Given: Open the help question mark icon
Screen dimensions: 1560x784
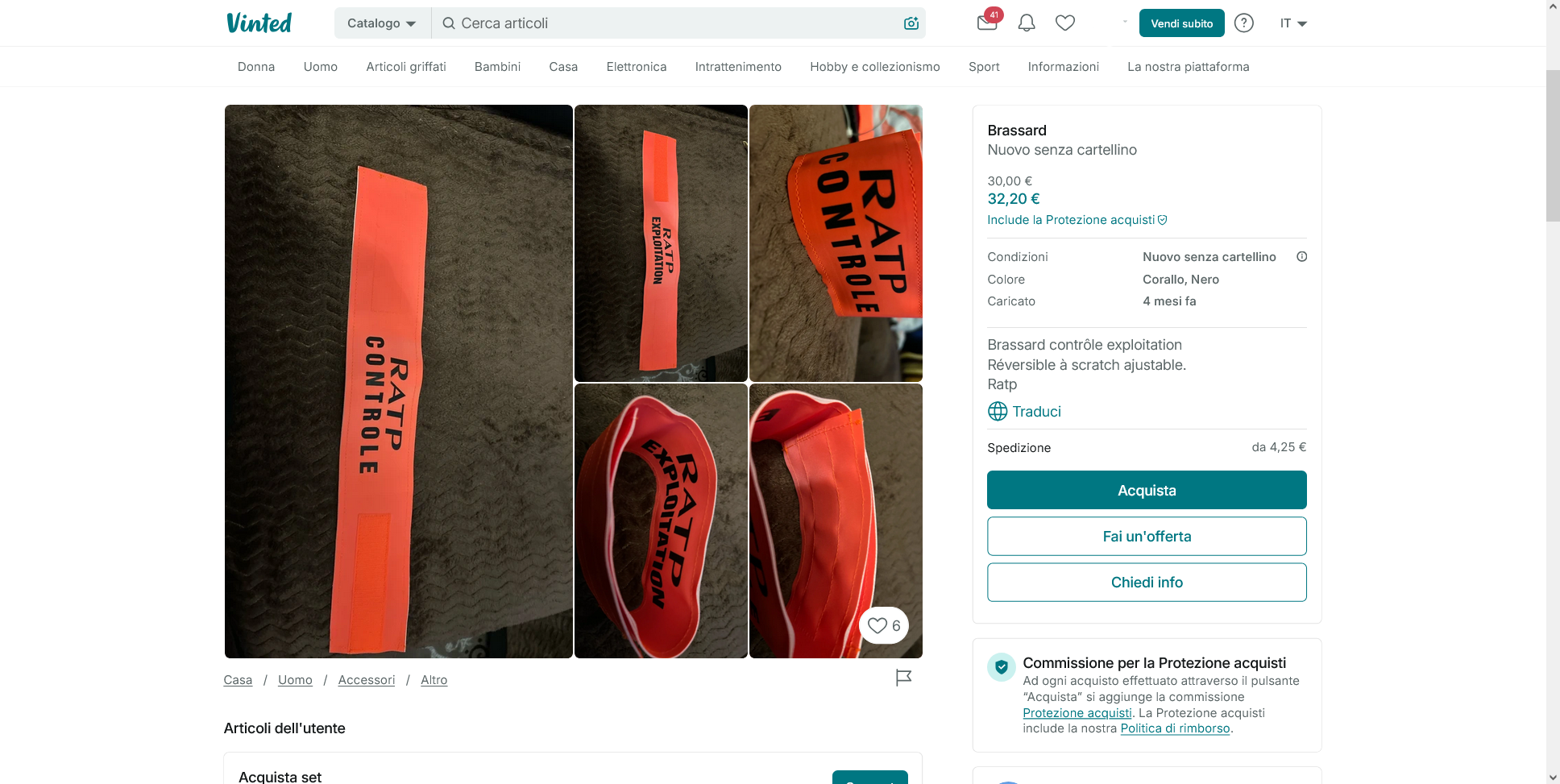Looking at the screenshot, I should click(x=1244, y=23).
